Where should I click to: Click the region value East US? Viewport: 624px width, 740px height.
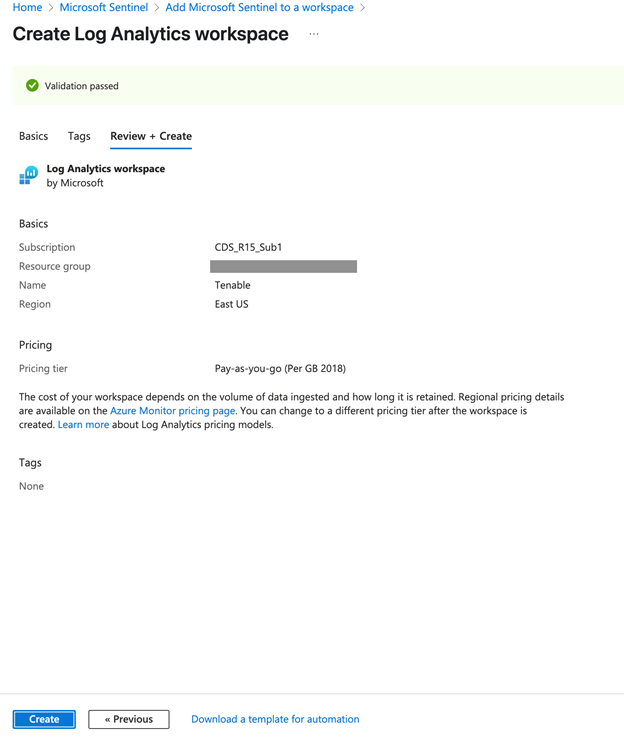point(231,304)
